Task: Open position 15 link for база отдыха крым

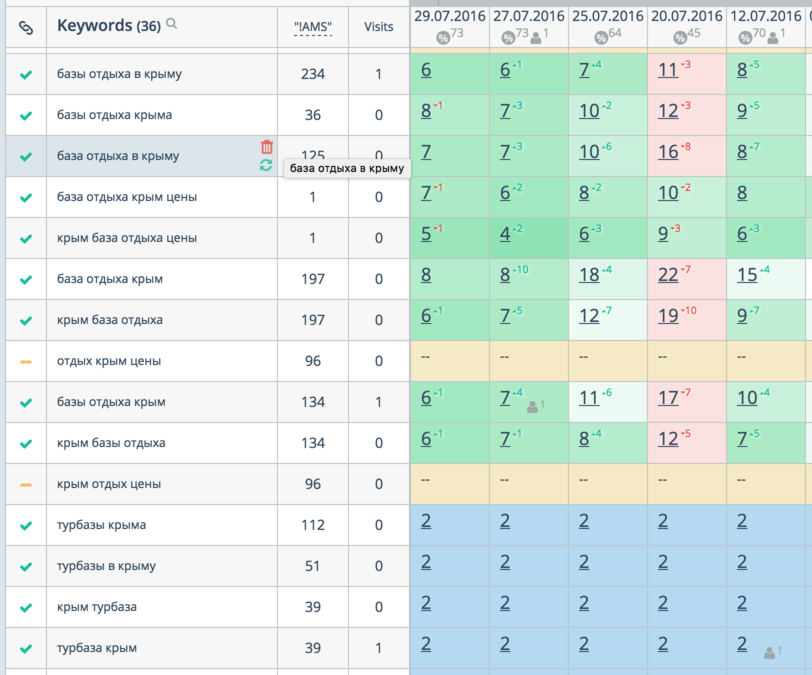Action: coord(747,275)
